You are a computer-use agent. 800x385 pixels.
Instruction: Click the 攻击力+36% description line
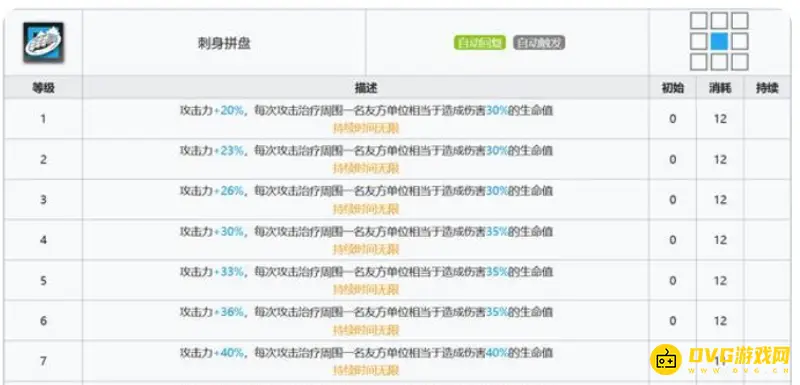[366, 312]
